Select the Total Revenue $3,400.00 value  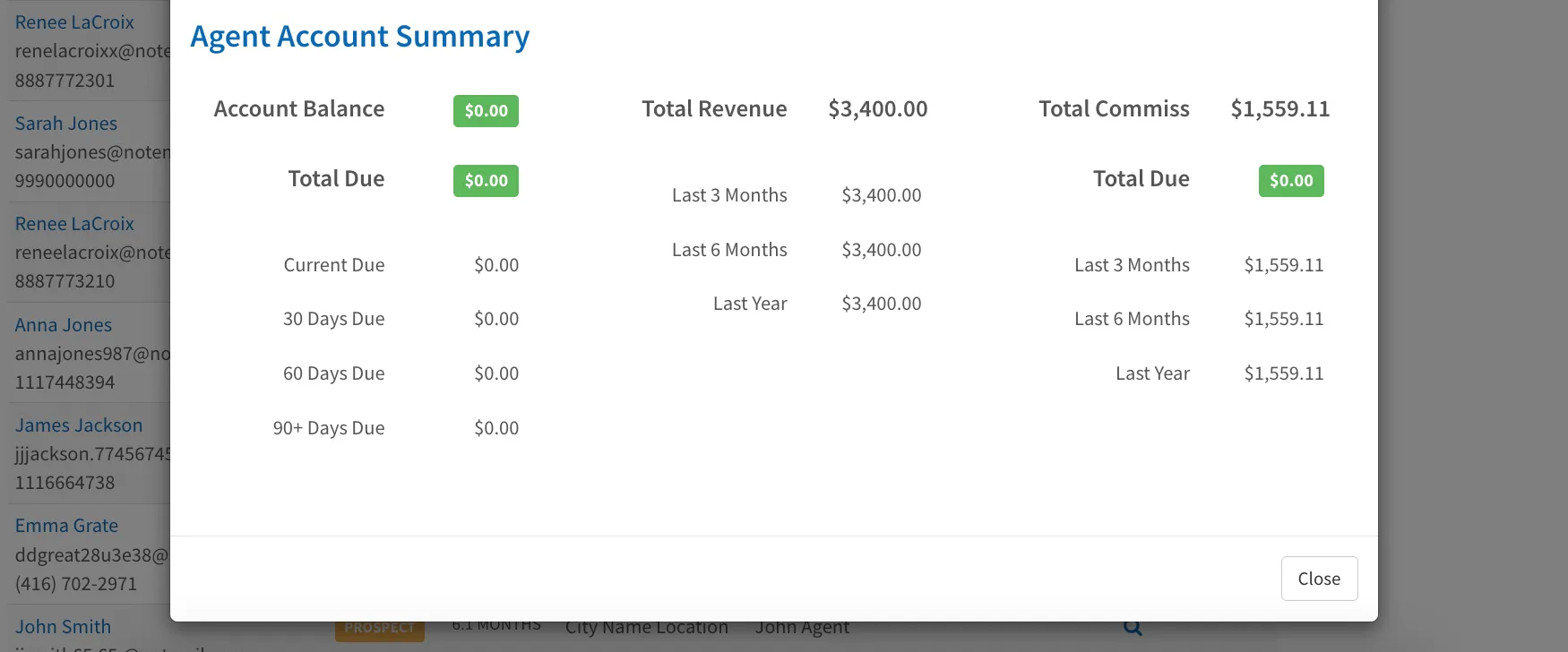(x=878, y=109)
